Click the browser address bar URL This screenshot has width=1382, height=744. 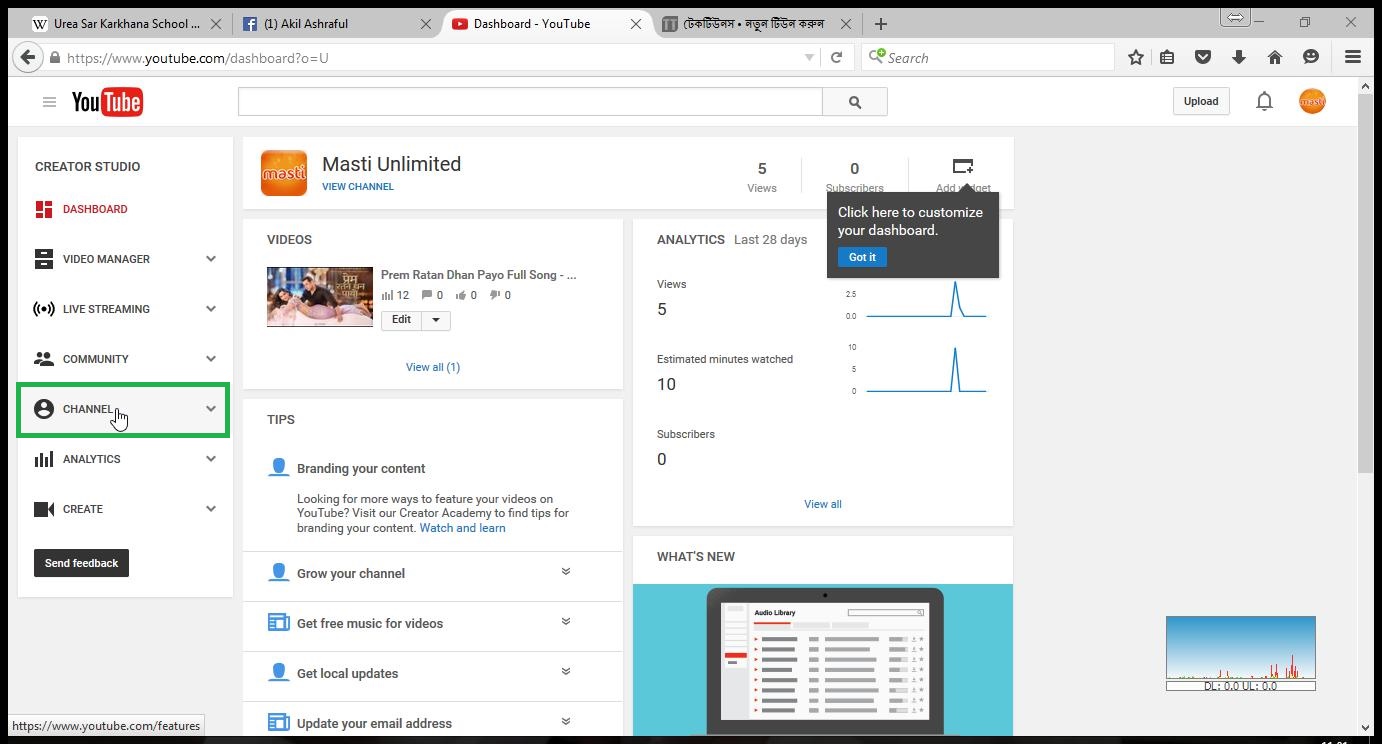430,58
